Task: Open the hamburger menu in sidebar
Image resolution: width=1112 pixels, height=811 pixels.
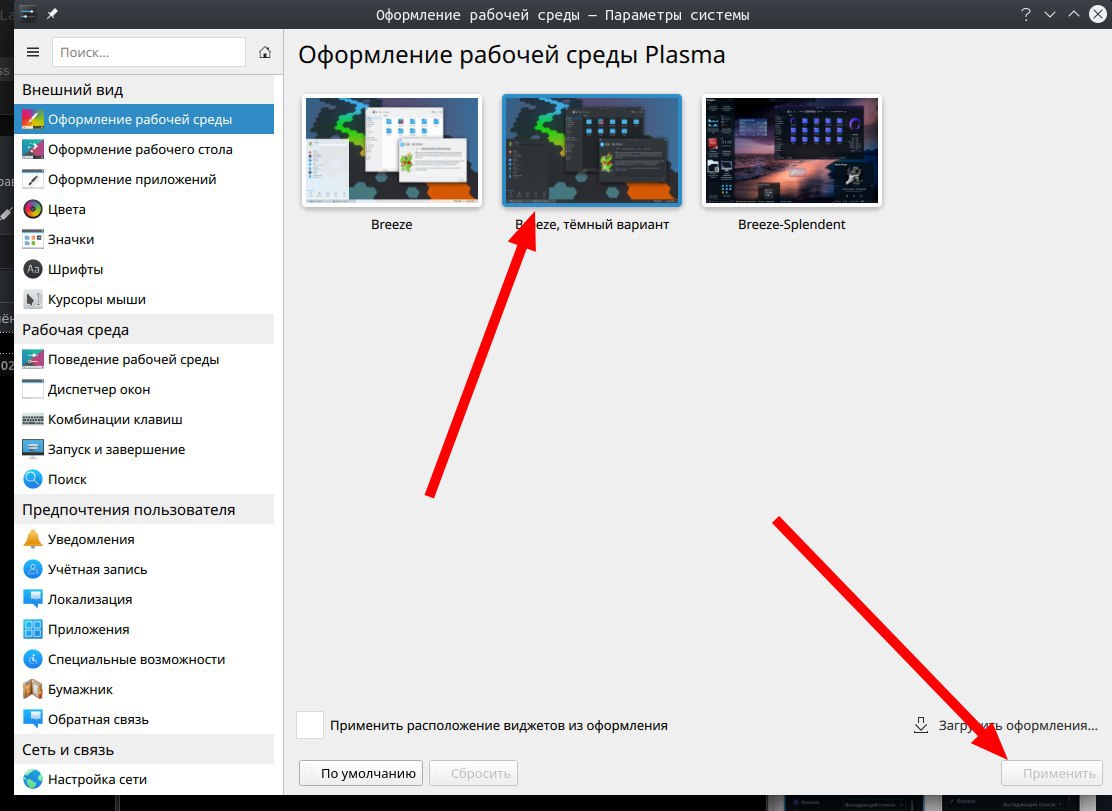Action: pos(33,52)
